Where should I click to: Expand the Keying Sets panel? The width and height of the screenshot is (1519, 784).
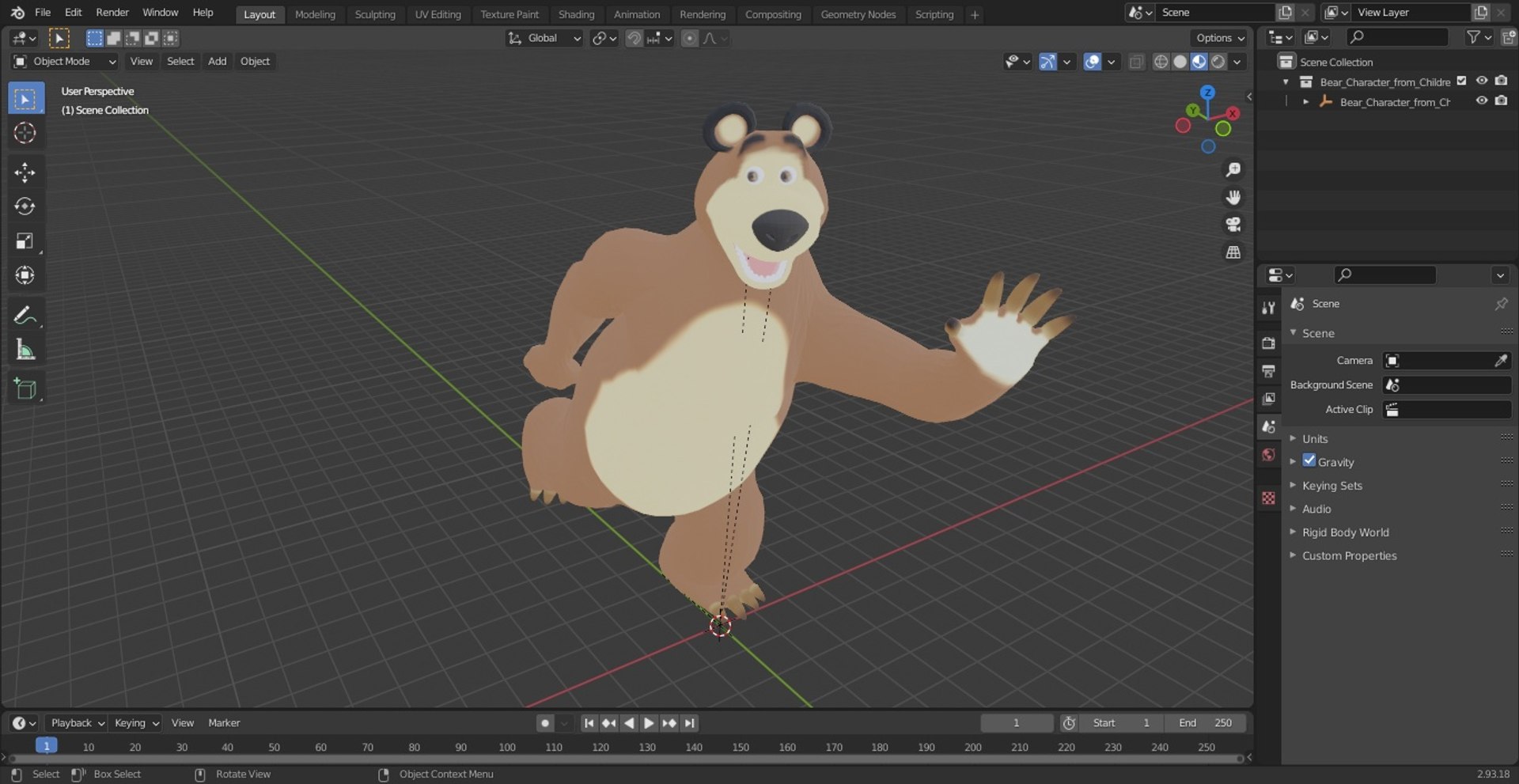coord(1332,486)
